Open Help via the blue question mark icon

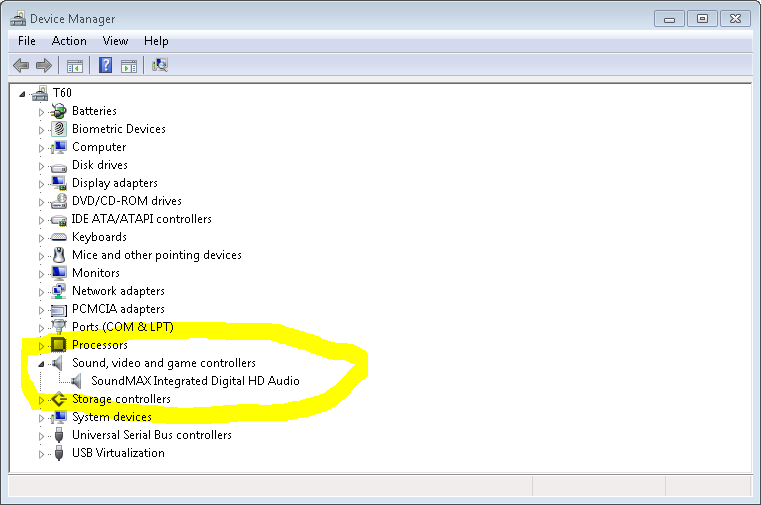point(105,66)
